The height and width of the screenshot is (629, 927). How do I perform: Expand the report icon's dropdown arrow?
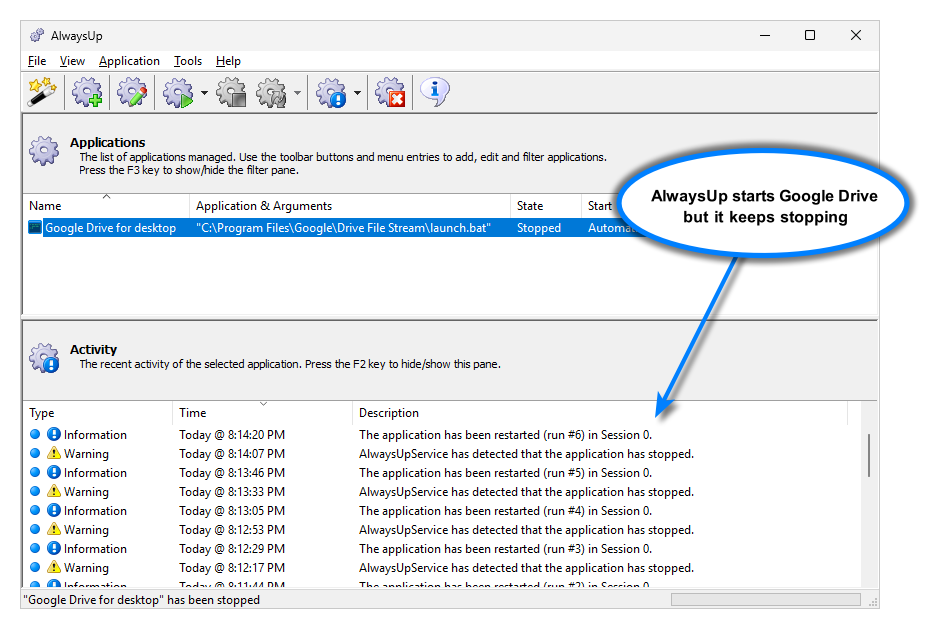click(x=357, y=92)
